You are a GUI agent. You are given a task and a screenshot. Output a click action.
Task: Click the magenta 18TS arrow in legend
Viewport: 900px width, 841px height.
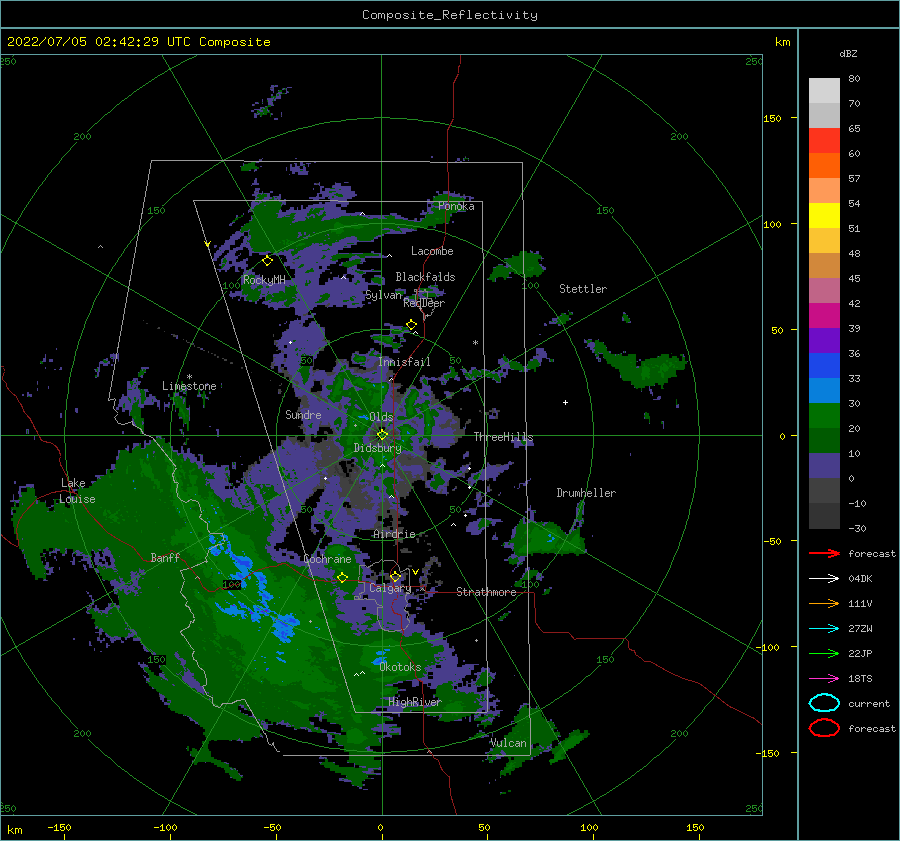point(824,679)
